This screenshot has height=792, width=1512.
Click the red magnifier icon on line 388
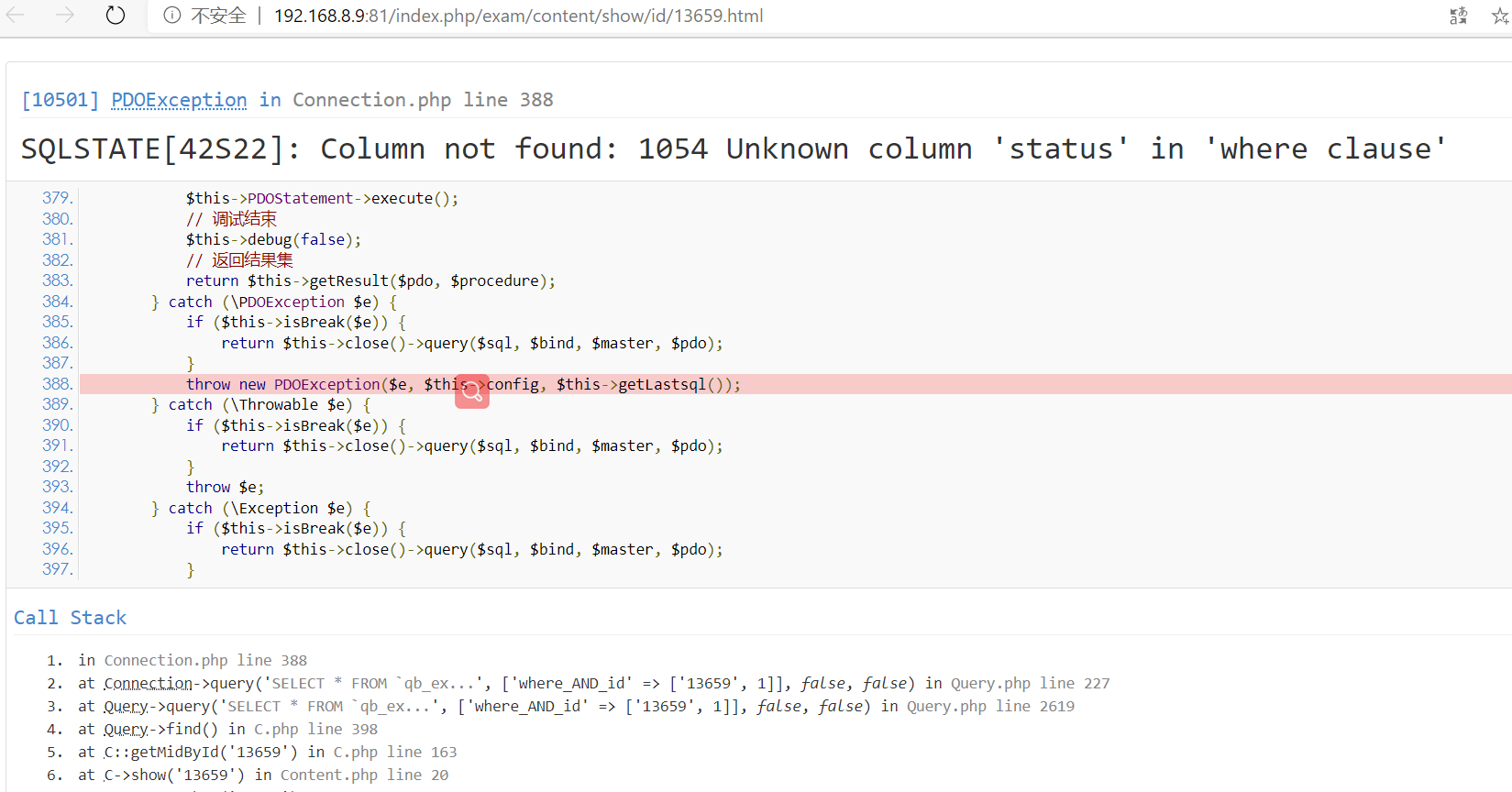pyautogui.click(x=472, y=391)
